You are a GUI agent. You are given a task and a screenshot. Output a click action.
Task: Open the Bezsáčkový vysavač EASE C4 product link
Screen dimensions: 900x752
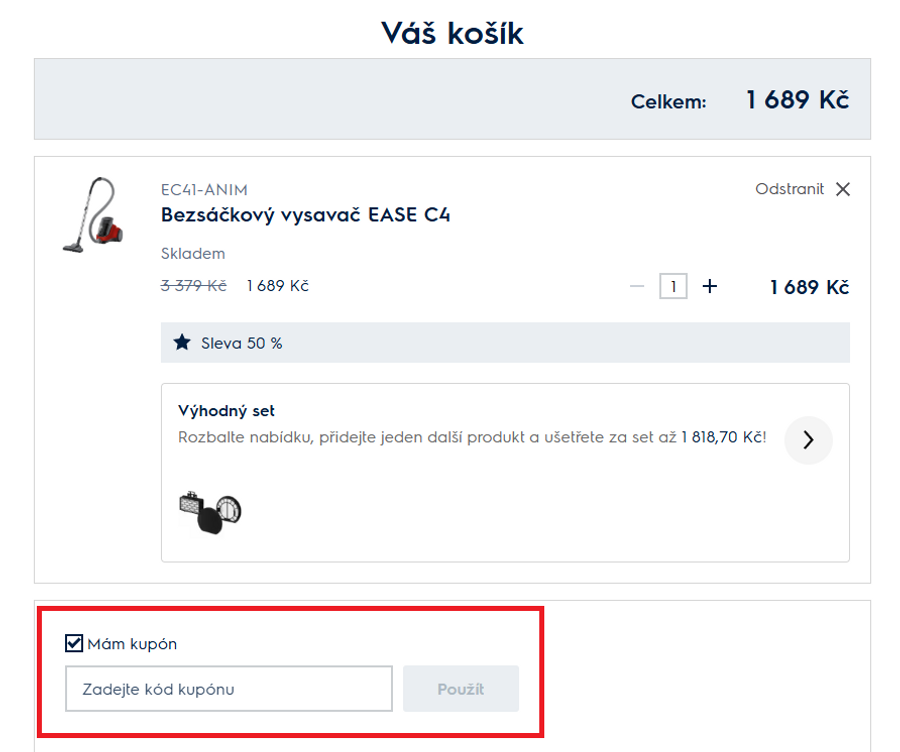[305, 215]
